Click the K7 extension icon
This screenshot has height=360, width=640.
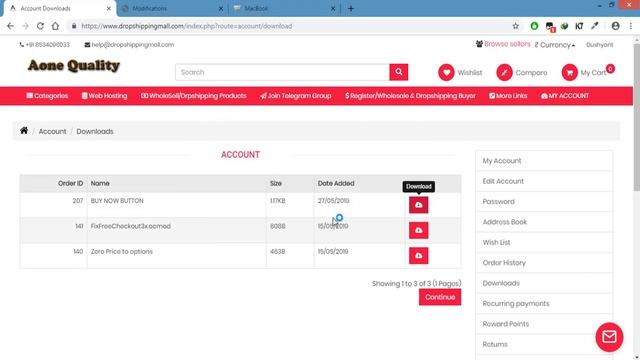tap(579, 26)
